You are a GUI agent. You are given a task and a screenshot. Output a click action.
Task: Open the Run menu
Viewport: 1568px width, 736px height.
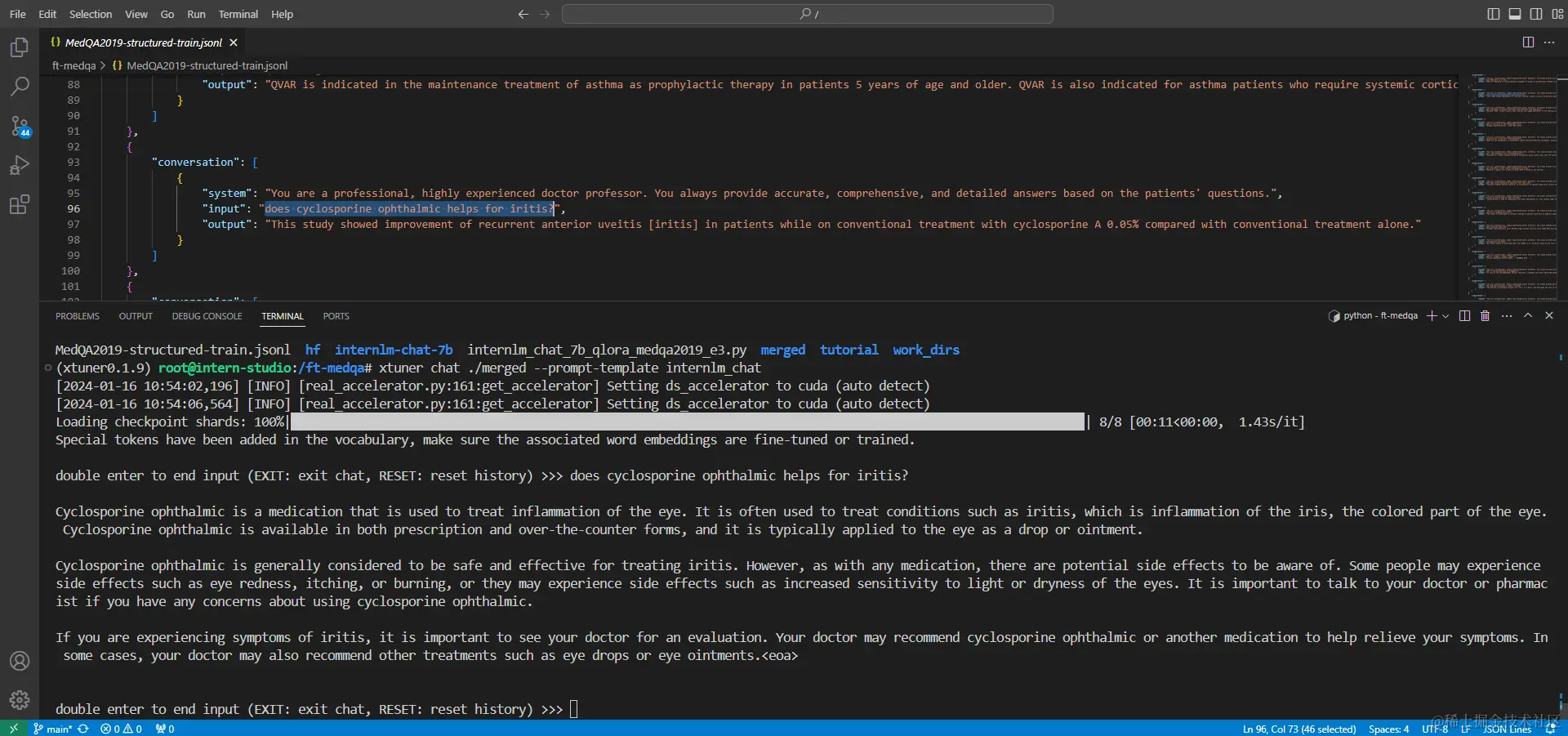196,14
